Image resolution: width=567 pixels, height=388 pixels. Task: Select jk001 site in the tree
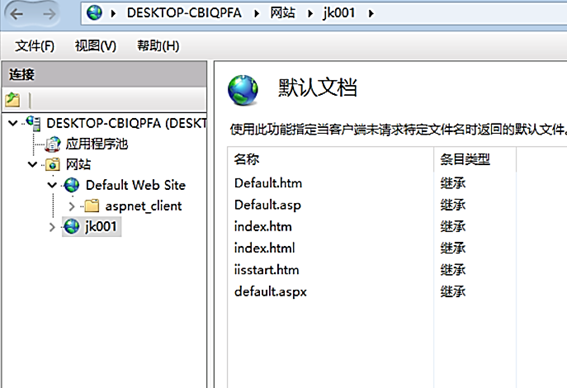click(101, 227)
